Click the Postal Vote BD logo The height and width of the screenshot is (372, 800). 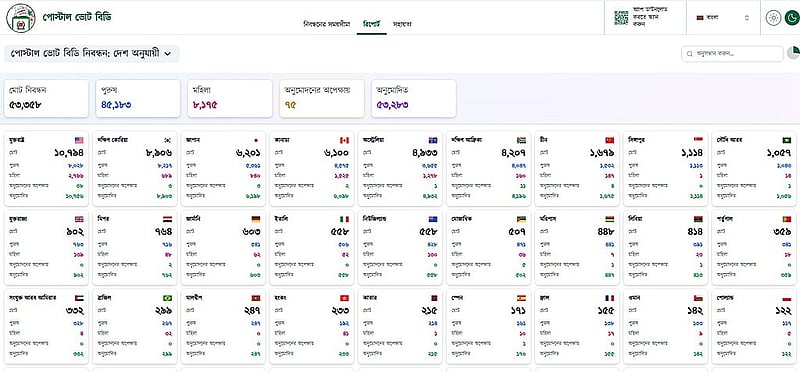(x=21, y=17)
